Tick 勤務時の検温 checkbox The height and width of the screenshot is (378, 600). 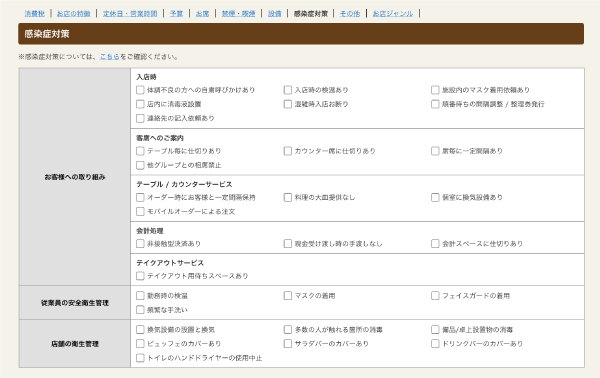click(140, 296)
